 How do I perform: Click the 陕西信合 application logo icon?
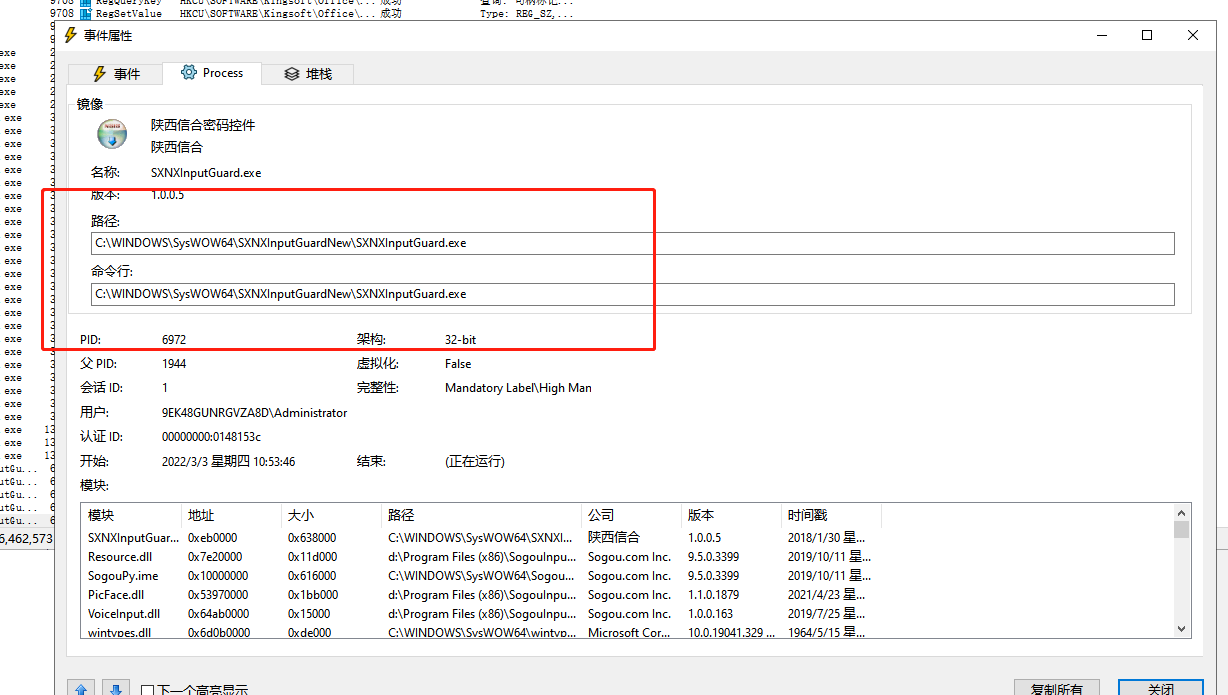click(111, 133)
